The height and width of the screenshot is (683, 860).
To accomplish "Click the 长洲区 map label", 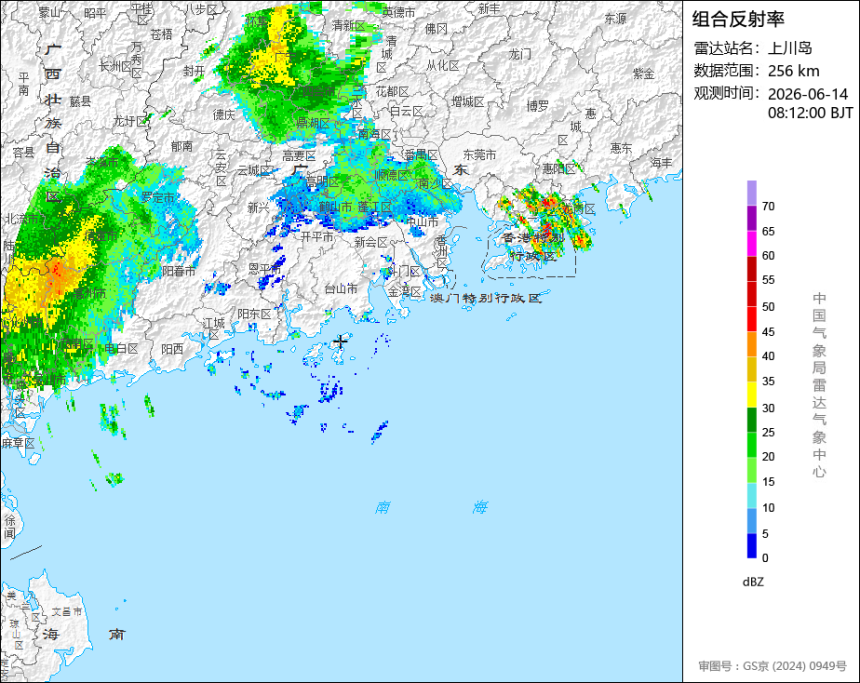I will click(115, 66).
